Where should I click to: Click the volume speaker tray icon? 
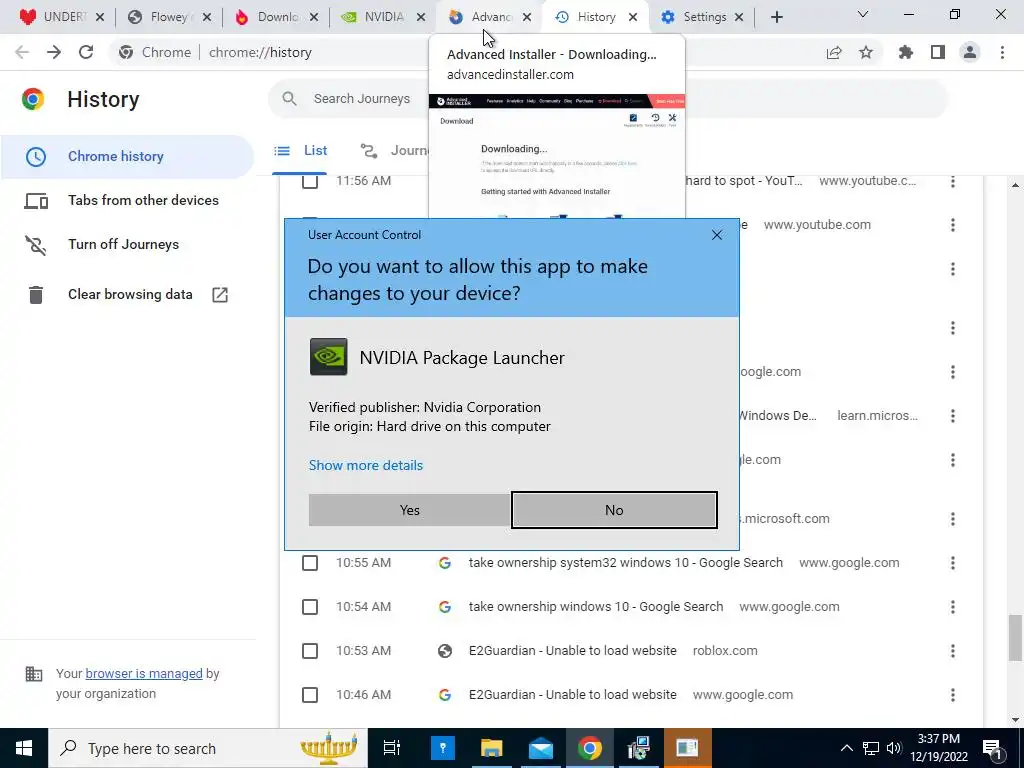(894, 748)
